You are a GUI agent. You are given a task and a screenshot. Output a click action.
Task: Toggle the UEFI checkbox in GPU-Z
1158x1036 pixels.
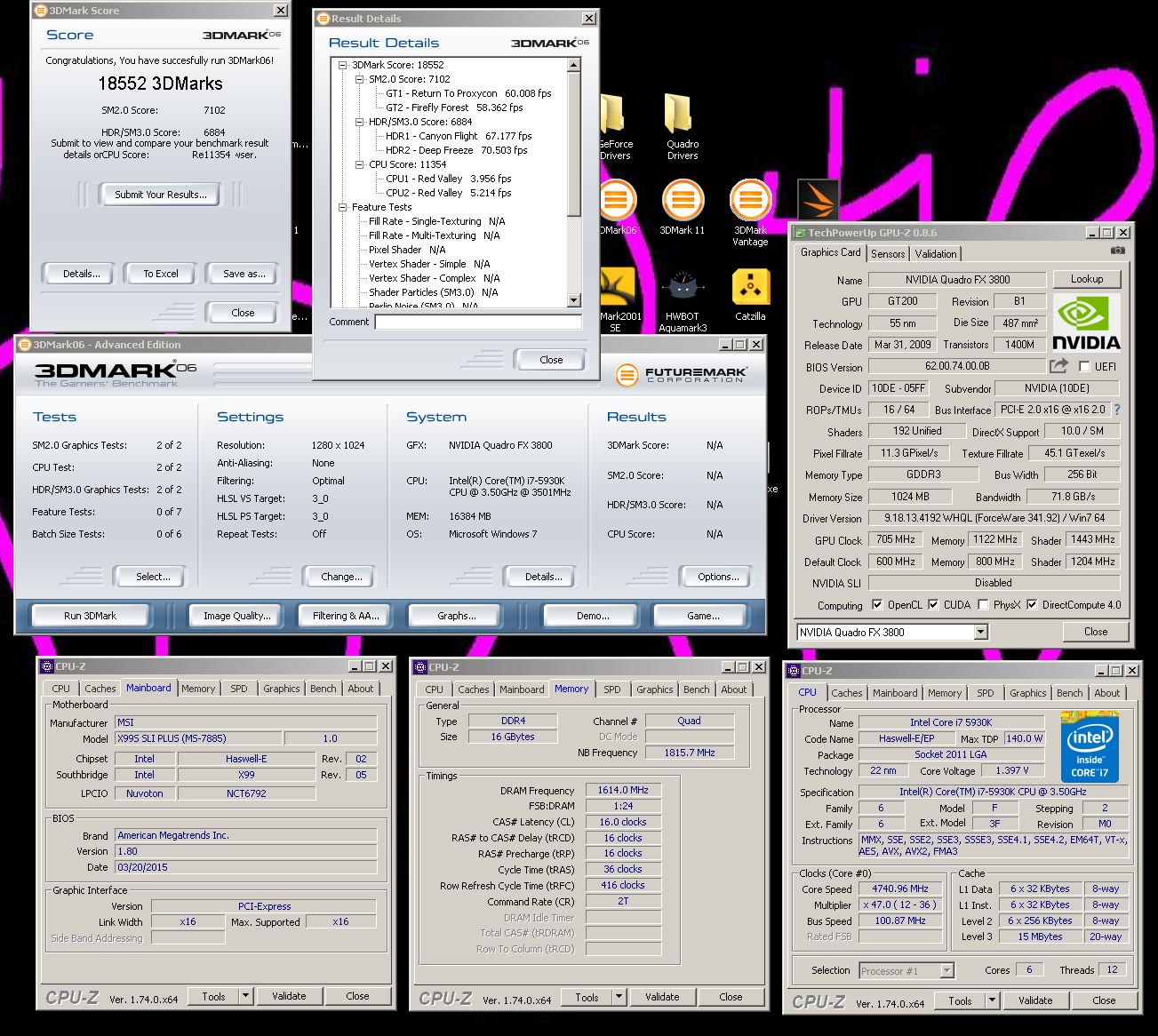point(1084,366)
